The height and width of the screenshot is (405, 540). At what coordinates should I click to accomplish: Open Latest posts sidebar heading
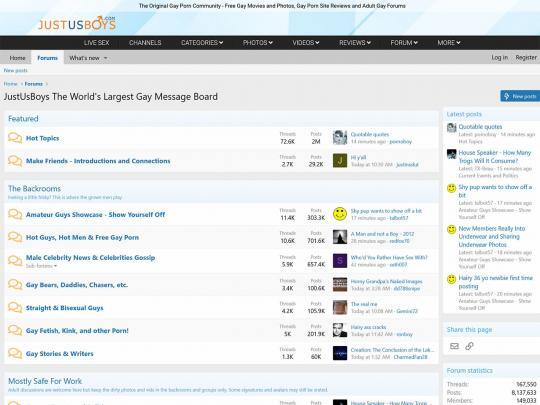464,114
